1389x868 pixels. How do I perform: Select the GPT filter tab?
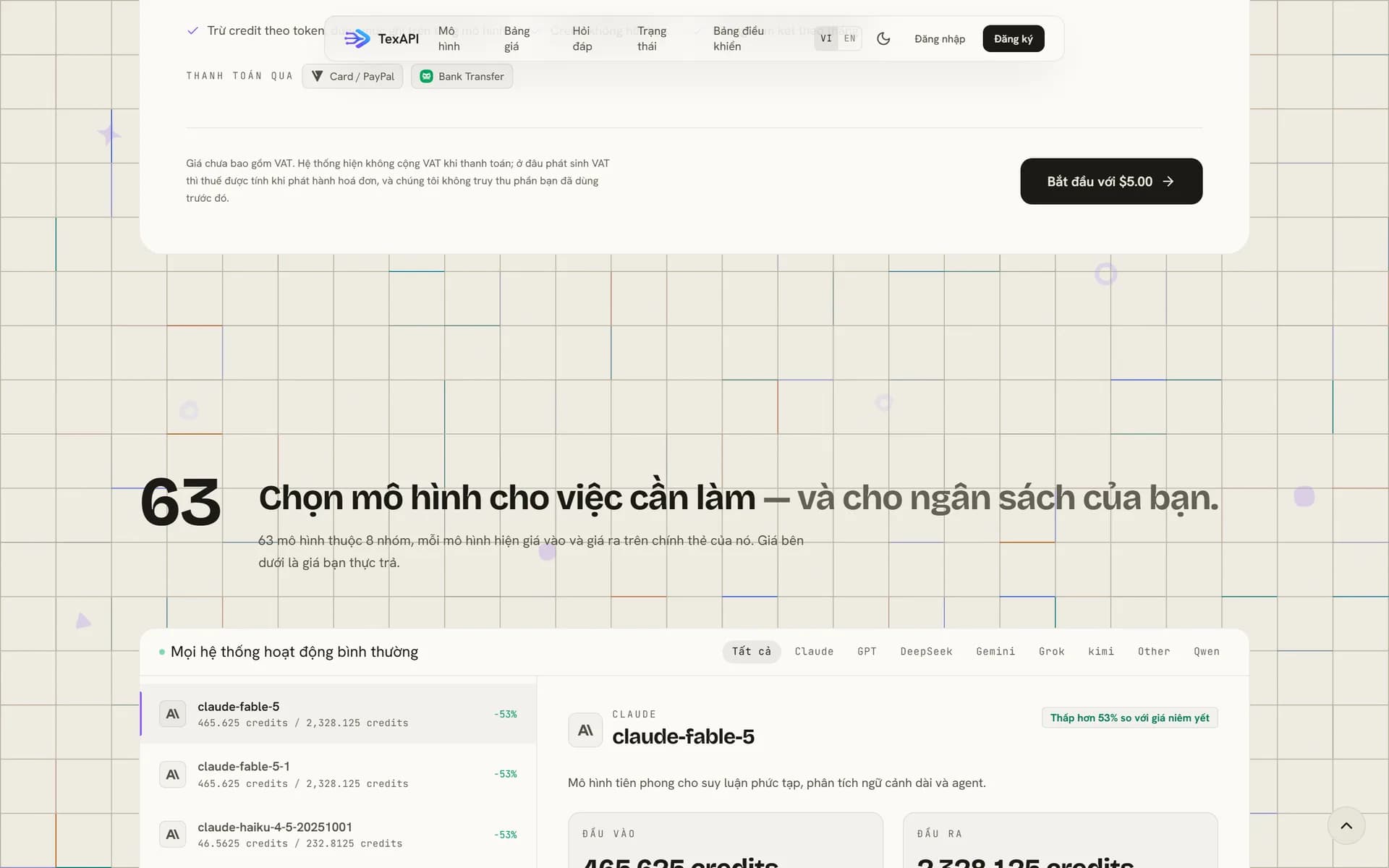click(867, 652)
